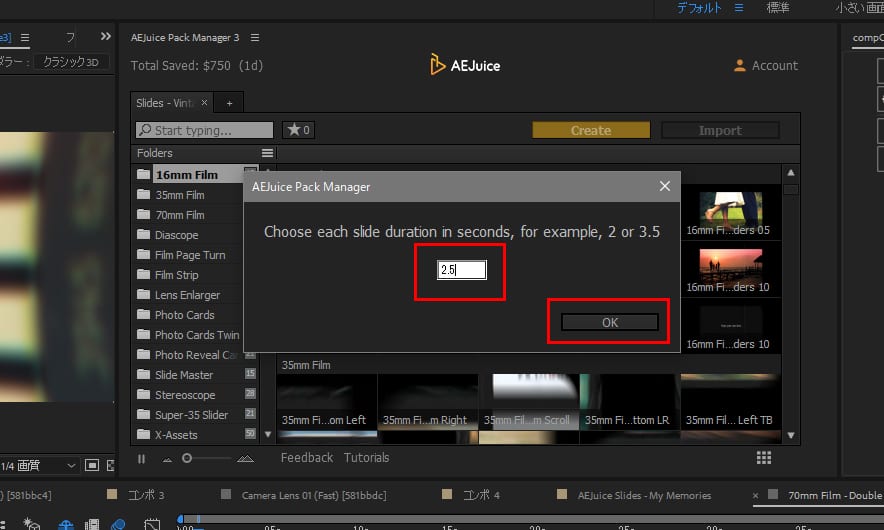Adjust the thumbnail size slider
The width and height of the screenshot is (884, 530).
187,458
